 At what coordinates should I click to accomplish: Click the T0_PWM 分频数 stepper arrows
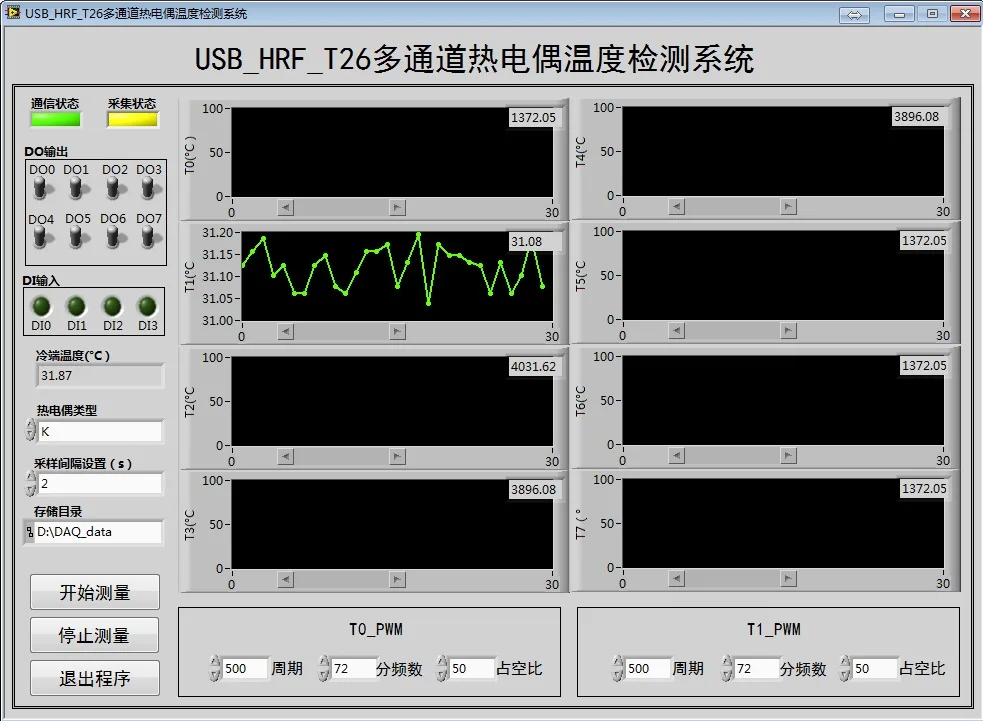[323, 668]
